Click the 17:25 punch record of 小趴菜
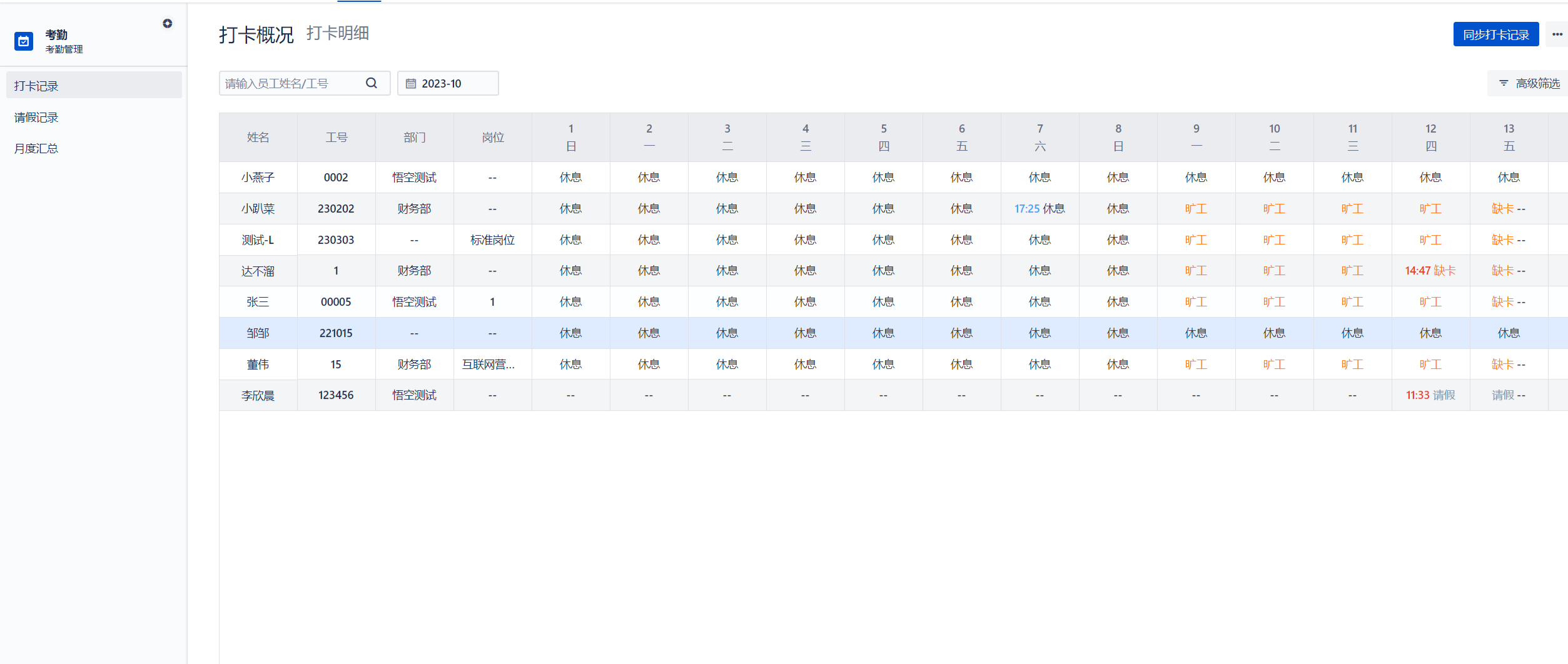 [1026, 208]
